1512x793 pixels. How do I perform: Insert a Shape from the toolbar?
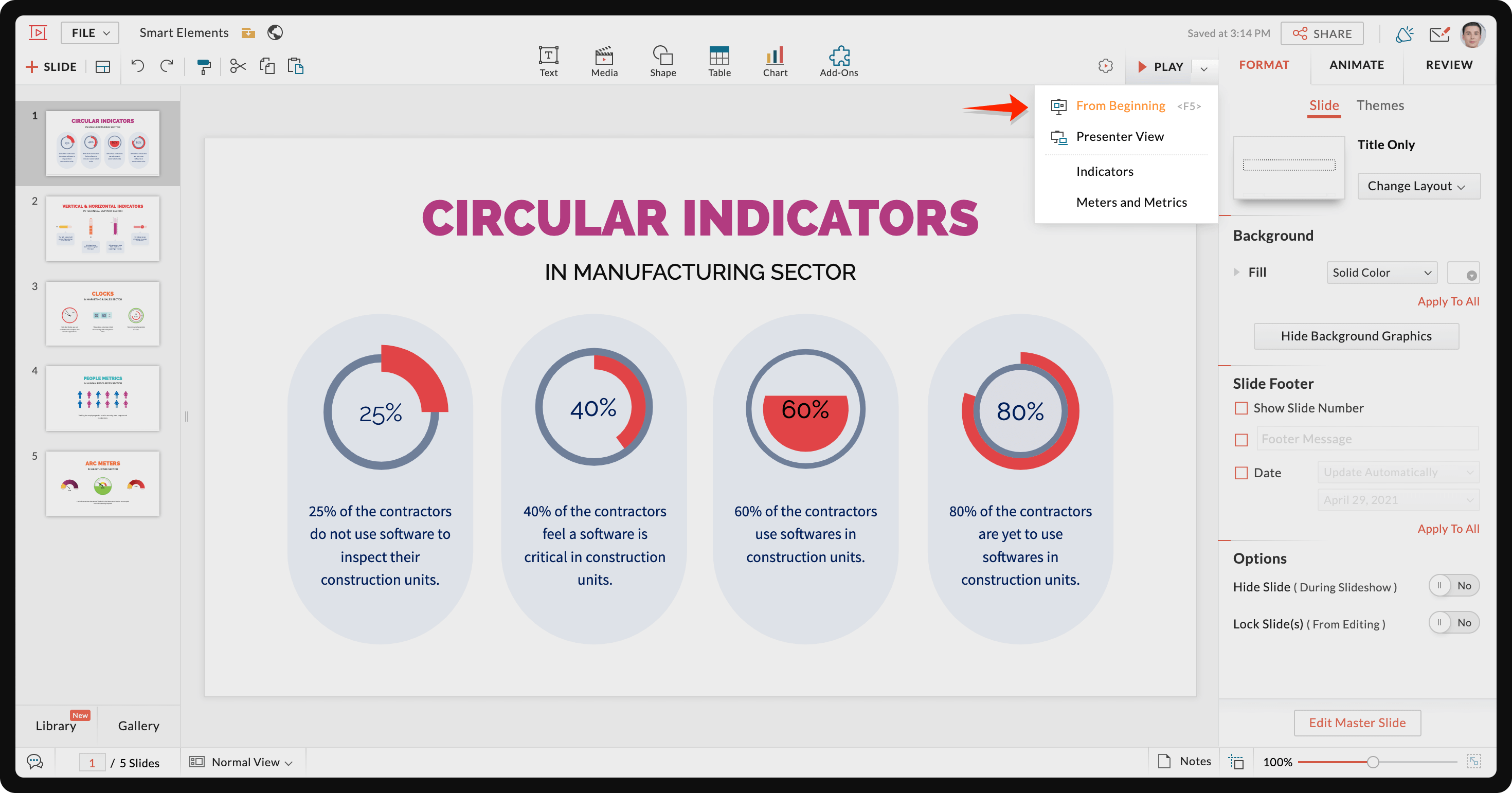click(663, 61)
